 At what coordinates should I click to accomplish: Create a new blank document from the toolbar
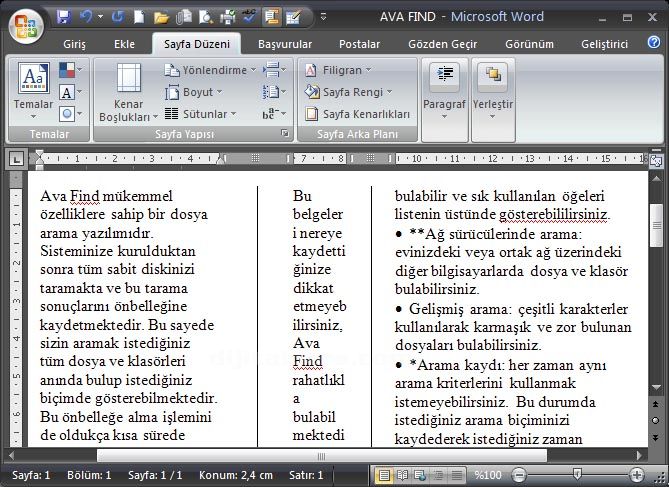139,17
